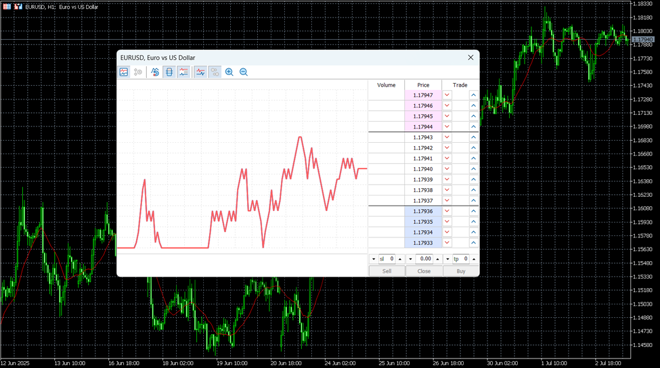
Task: Toggle the advanced price list toolbar icon
Action: coord(184,72)
